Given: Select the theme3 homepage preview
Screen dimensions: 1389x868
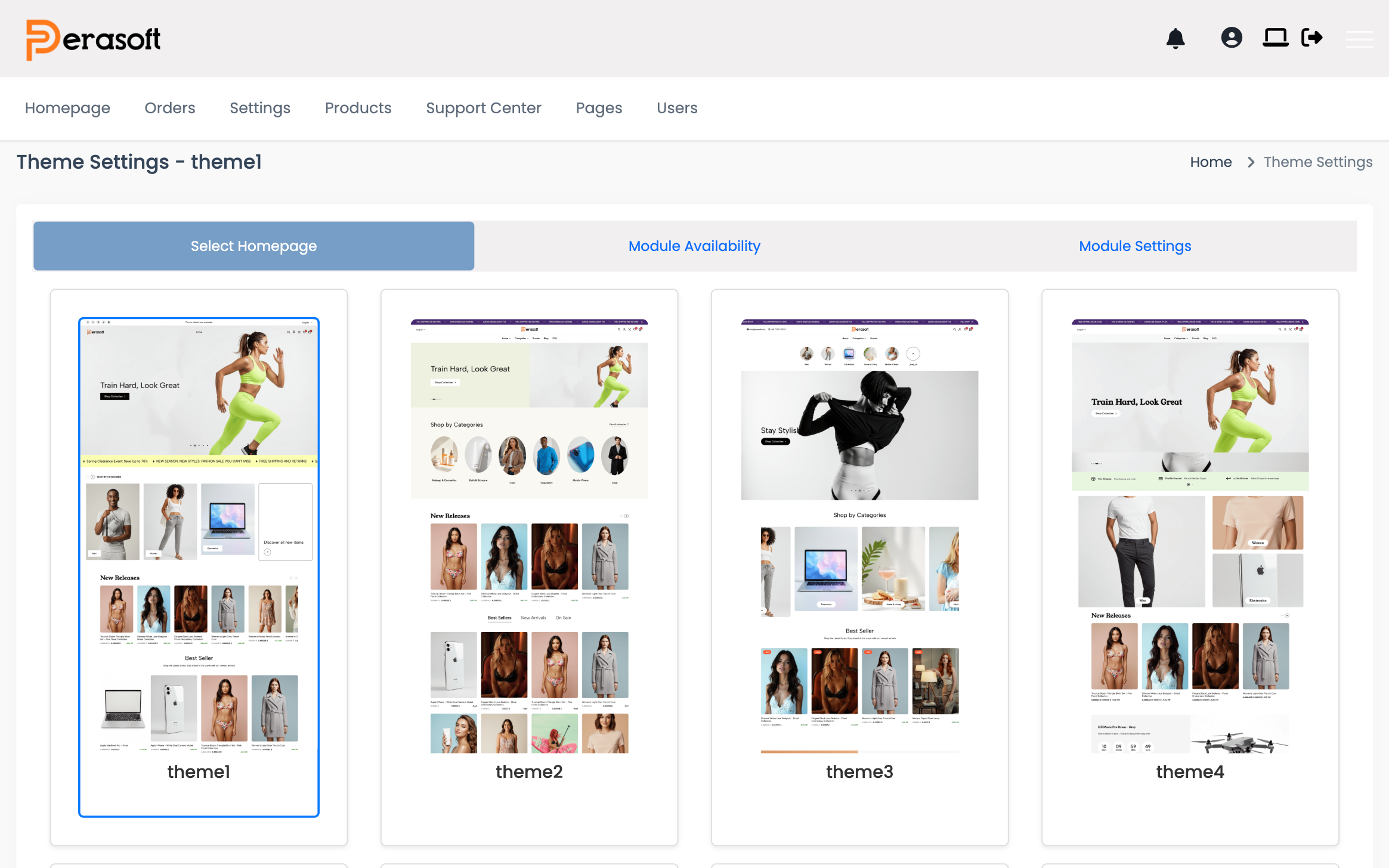Looking at the screenshot, I should click(859, 536).
